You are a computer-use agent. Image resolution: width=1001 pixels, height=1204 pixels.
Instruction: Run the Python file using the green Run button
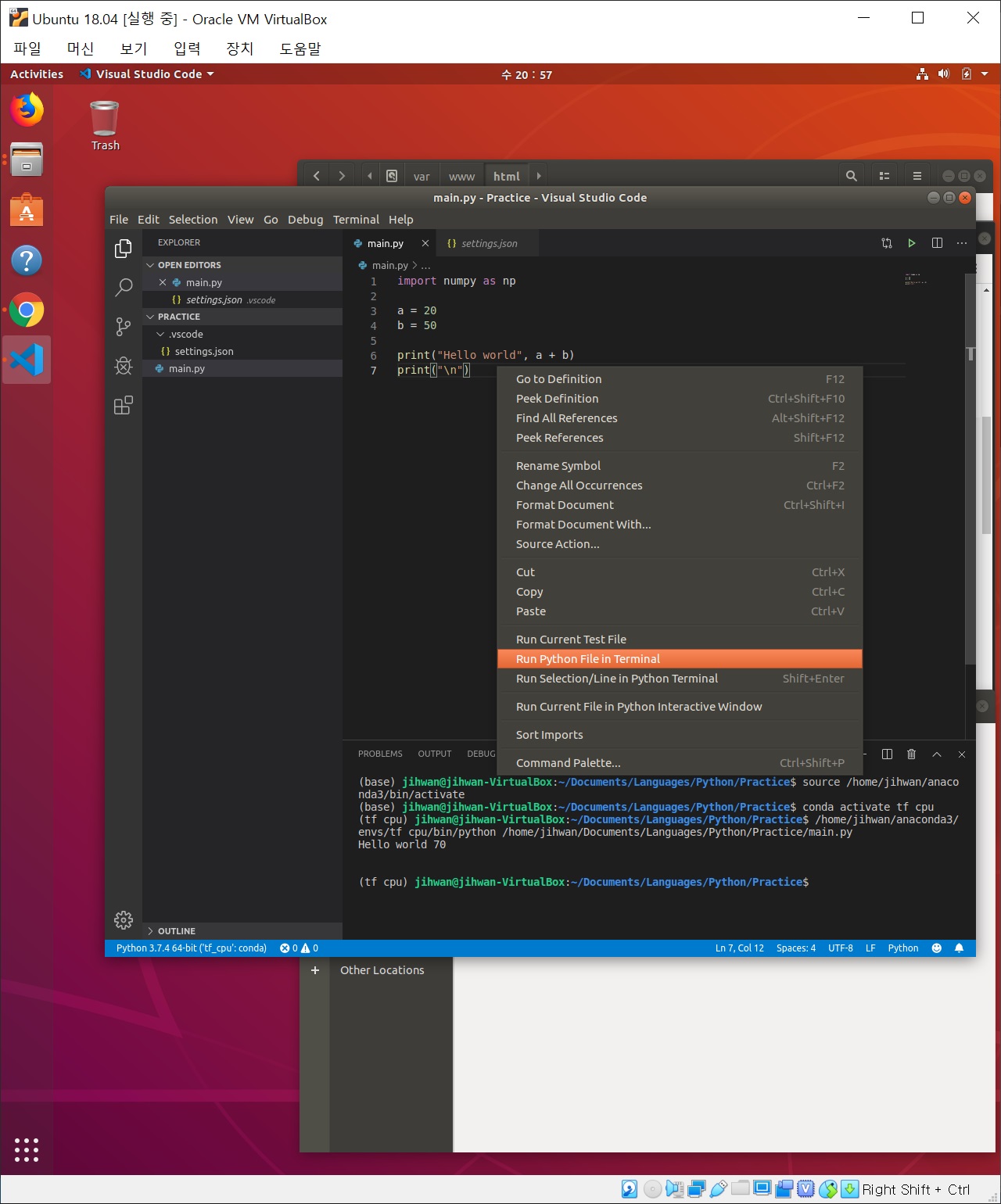click(911, 243)
